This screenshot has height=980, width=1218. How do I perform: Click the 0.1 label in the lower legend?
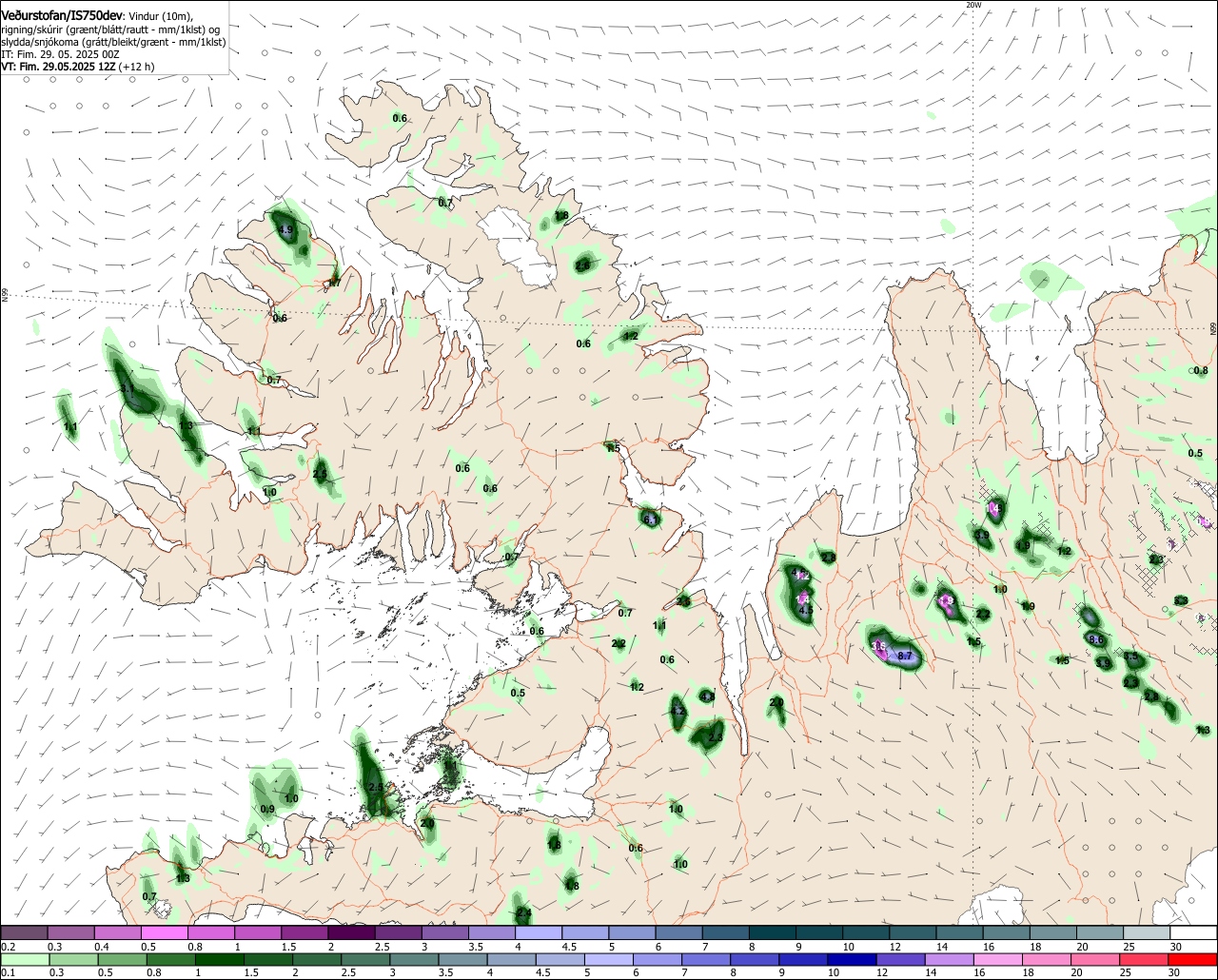click(8, 972)
